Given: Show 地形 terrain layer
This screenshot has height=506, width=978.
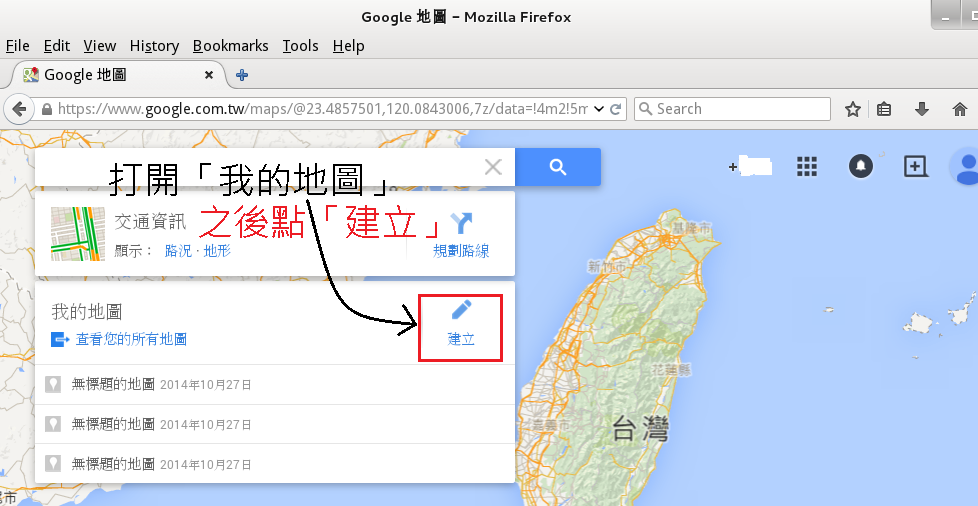Looking at the screenshot, I should 217,251.
